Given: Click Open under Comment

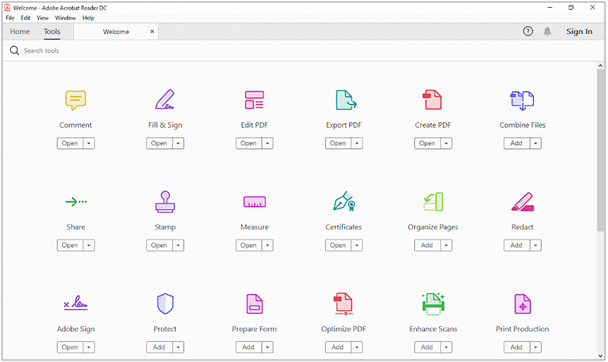Looking at the screenshot, I should (x=70, y=143).
